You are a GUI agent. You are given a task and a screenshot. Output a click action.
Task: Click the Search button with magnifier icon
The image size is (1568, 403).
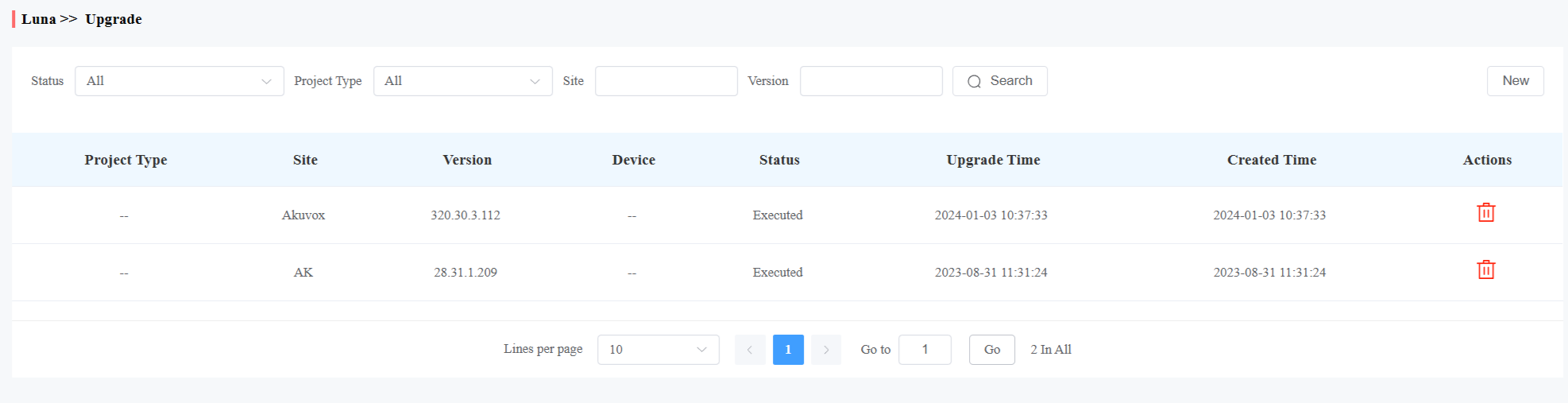(999, 81)
